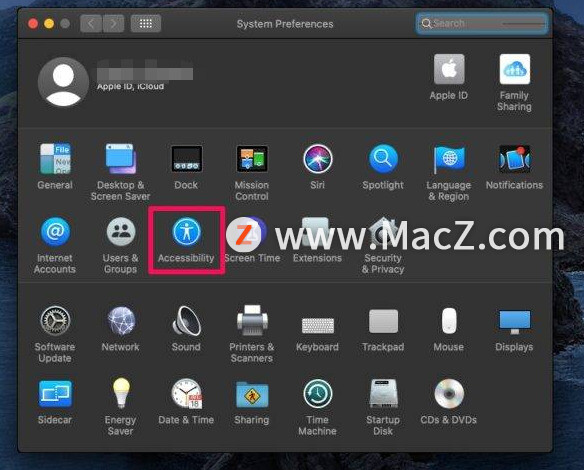This screenshot has width=584, height=470.
Task: Click the 'Apple ID, iCloud' account text
Action: 130,86
